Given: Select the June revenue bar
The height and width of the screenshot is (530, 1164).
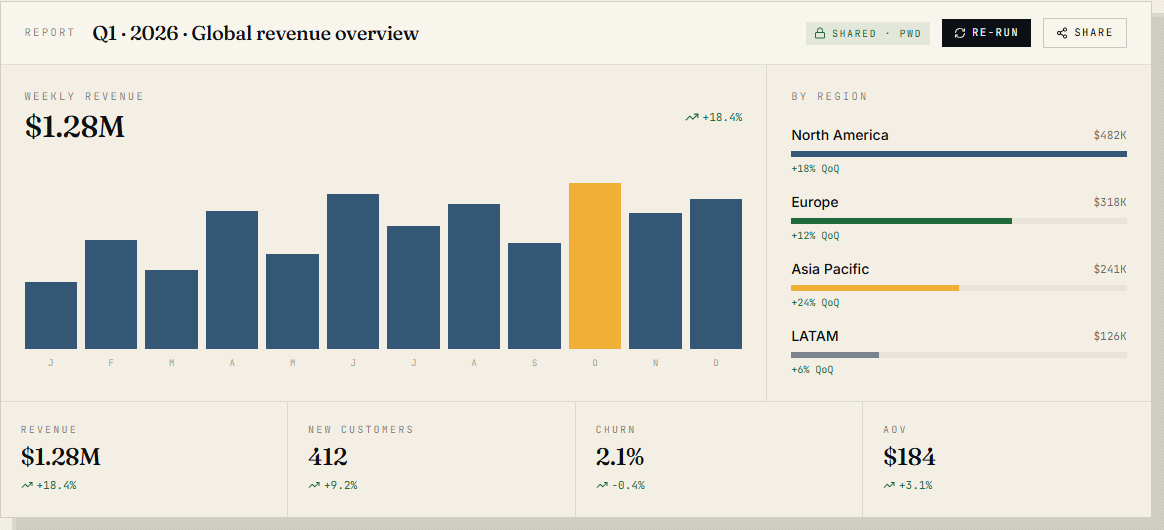Looking at the screenshot, I should pyautogui.click(x=353, y=272).
